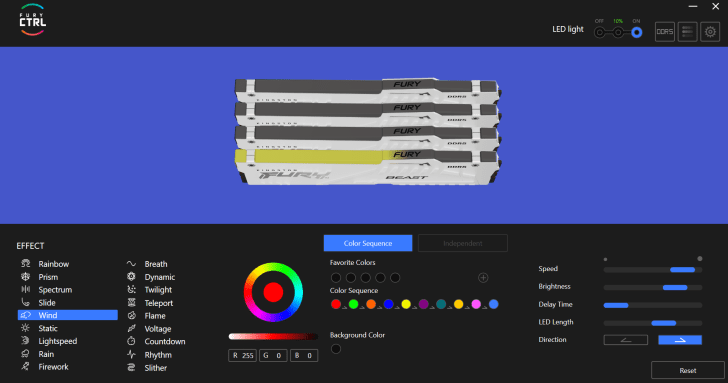Pick the Spectrum effect icon

coord(26,289)
